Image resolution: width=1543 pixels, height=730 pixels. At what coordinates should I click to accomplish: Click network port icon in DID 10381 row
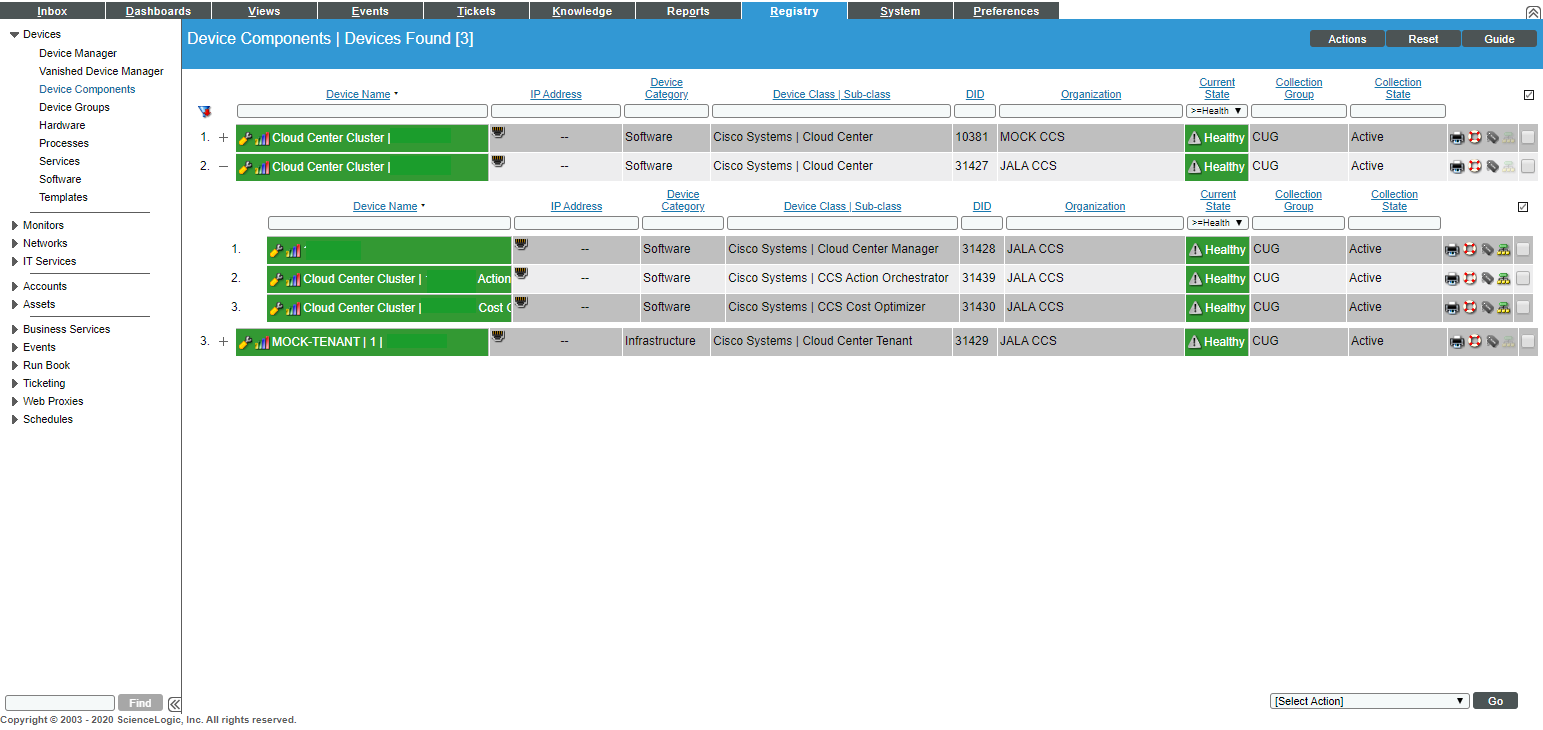pyautogui.click(x=498, y=132)
